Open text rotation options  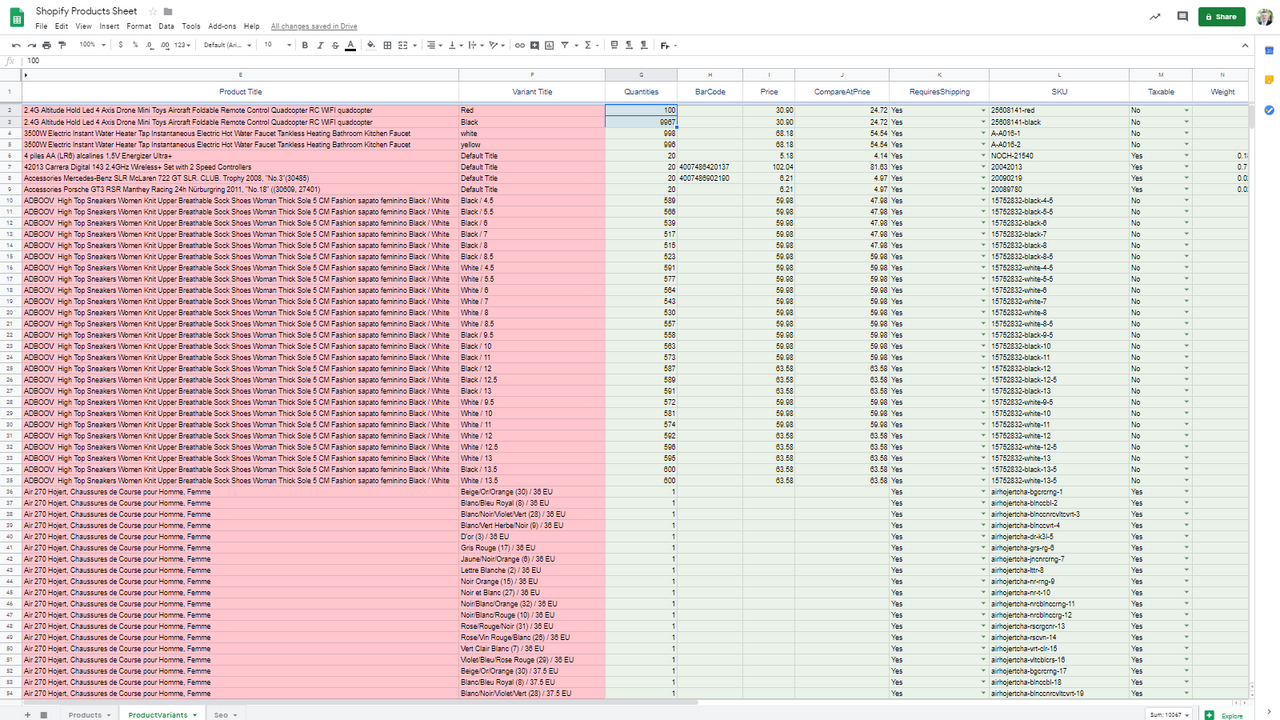[x=497, y=45]
